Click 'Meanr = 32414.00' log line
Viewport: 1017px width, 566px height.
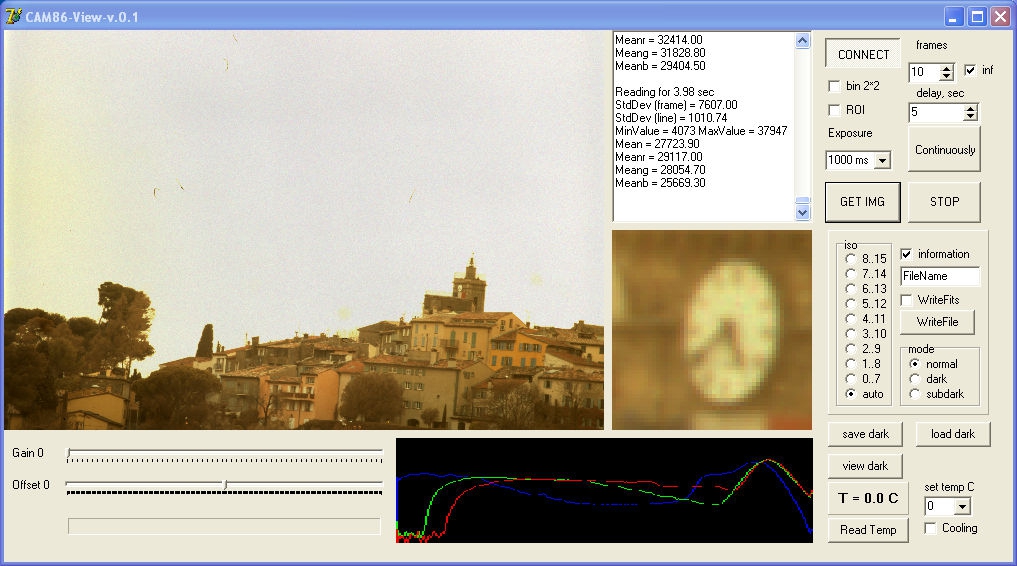coord(658,40)
